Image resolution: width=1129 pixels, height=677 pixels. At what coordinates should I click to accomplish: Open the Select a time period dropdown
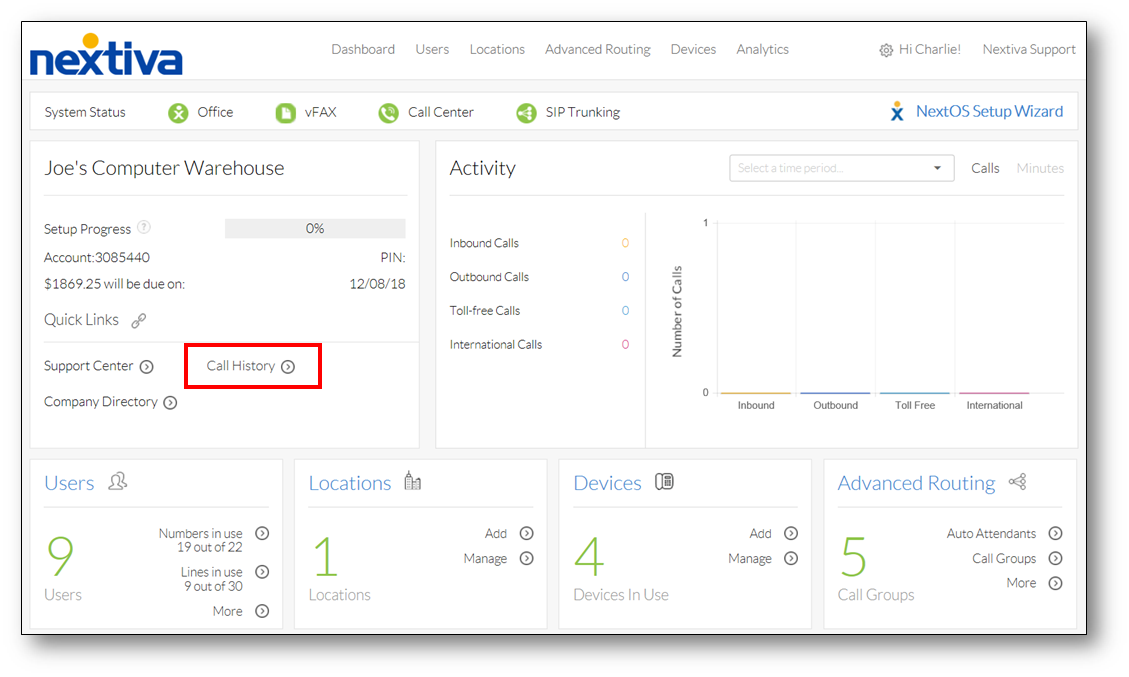(x=841, y=167)
